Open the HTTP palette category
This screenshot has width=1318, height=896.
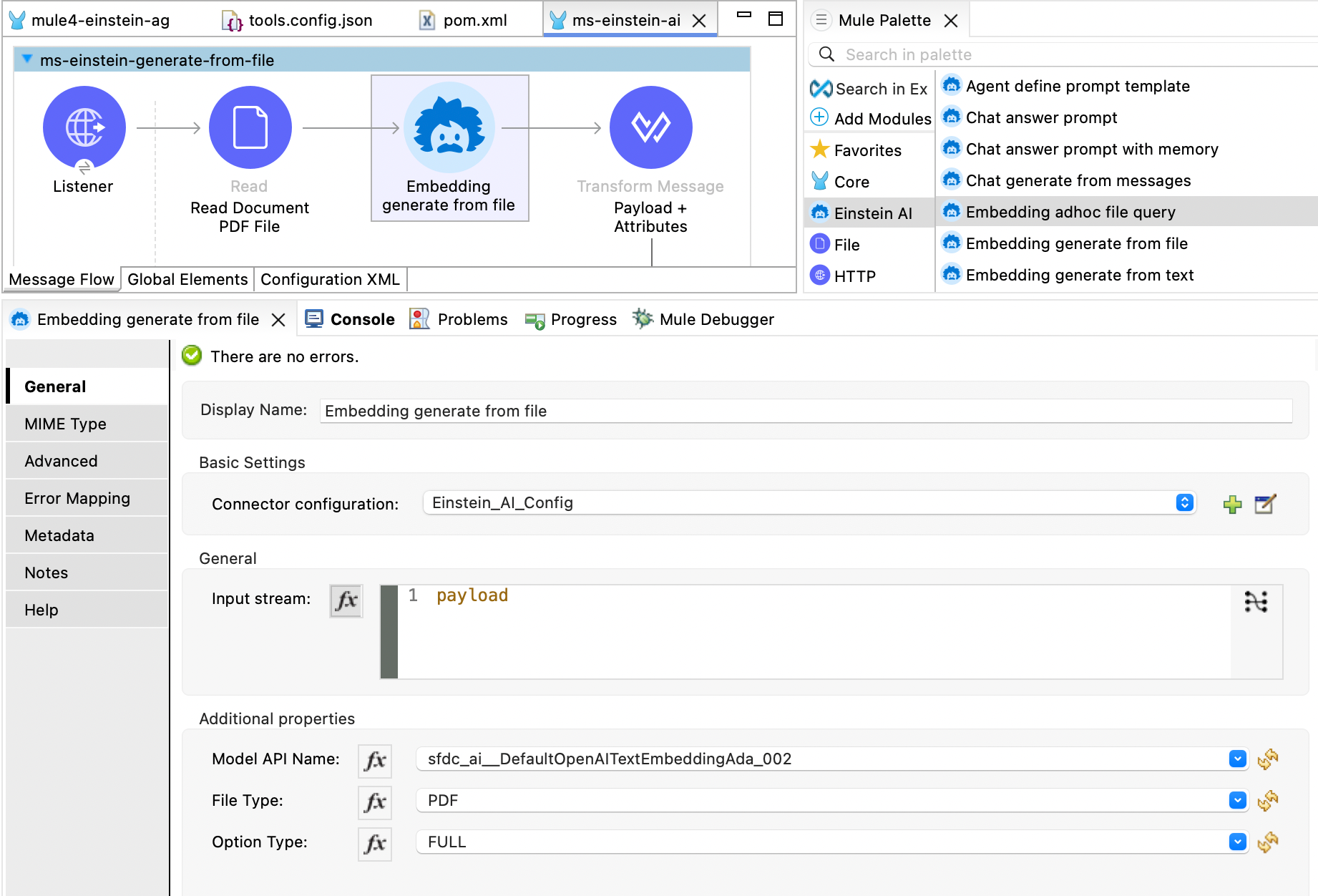[x=844, y=276]
